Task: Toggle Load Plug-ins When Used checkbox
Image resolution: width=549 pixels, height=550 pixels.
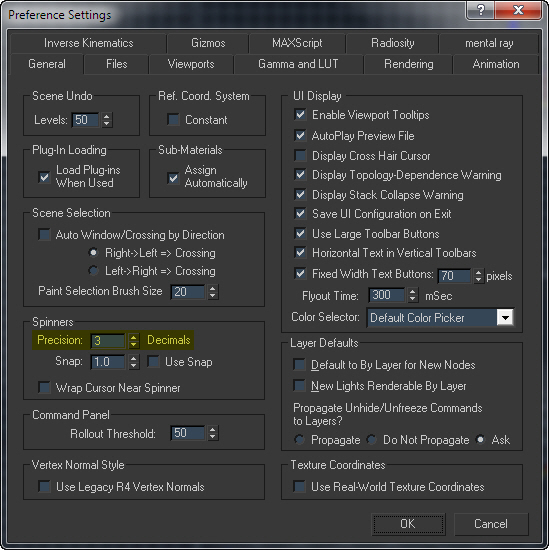Action: [44, 177]
